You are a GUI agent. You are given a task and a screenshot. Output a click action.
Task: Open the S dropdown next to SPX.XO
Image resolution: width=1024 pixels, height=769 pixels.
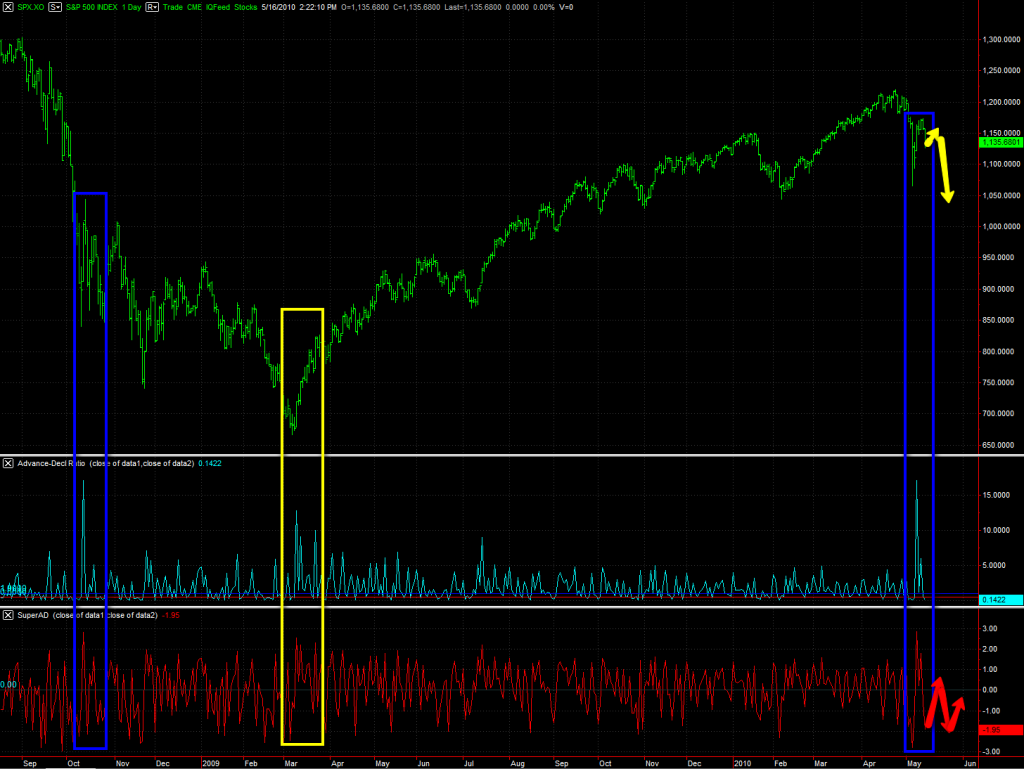(55, 6)
